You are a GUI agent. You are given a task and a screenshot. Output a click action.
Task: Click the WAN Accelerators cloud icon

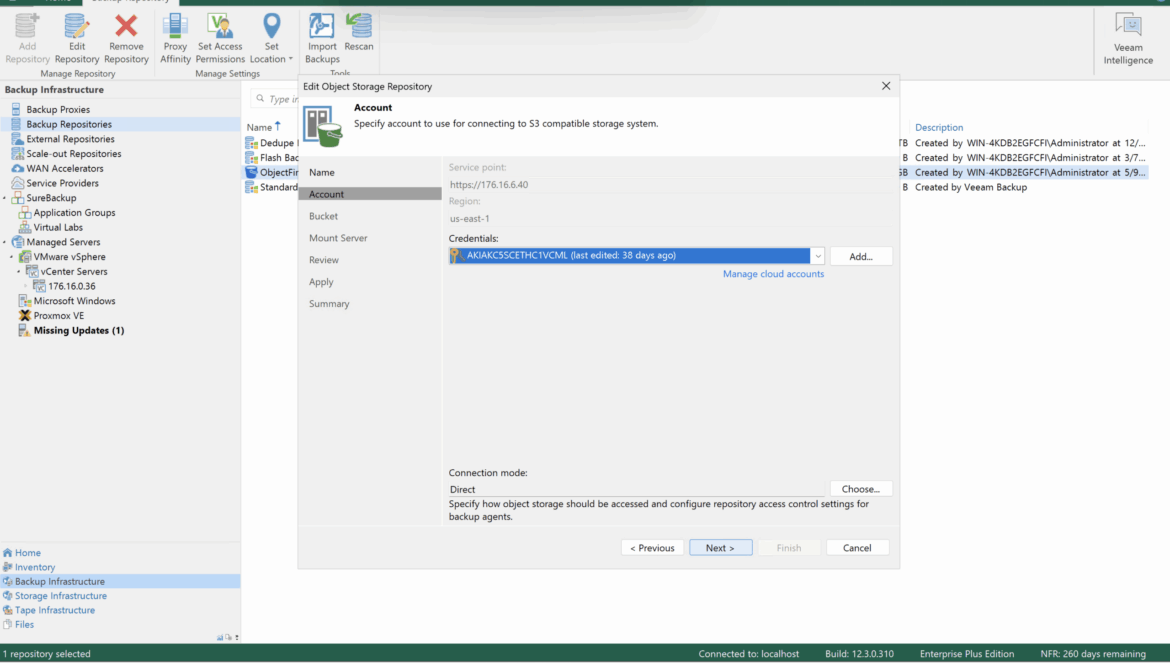(17, 169)
